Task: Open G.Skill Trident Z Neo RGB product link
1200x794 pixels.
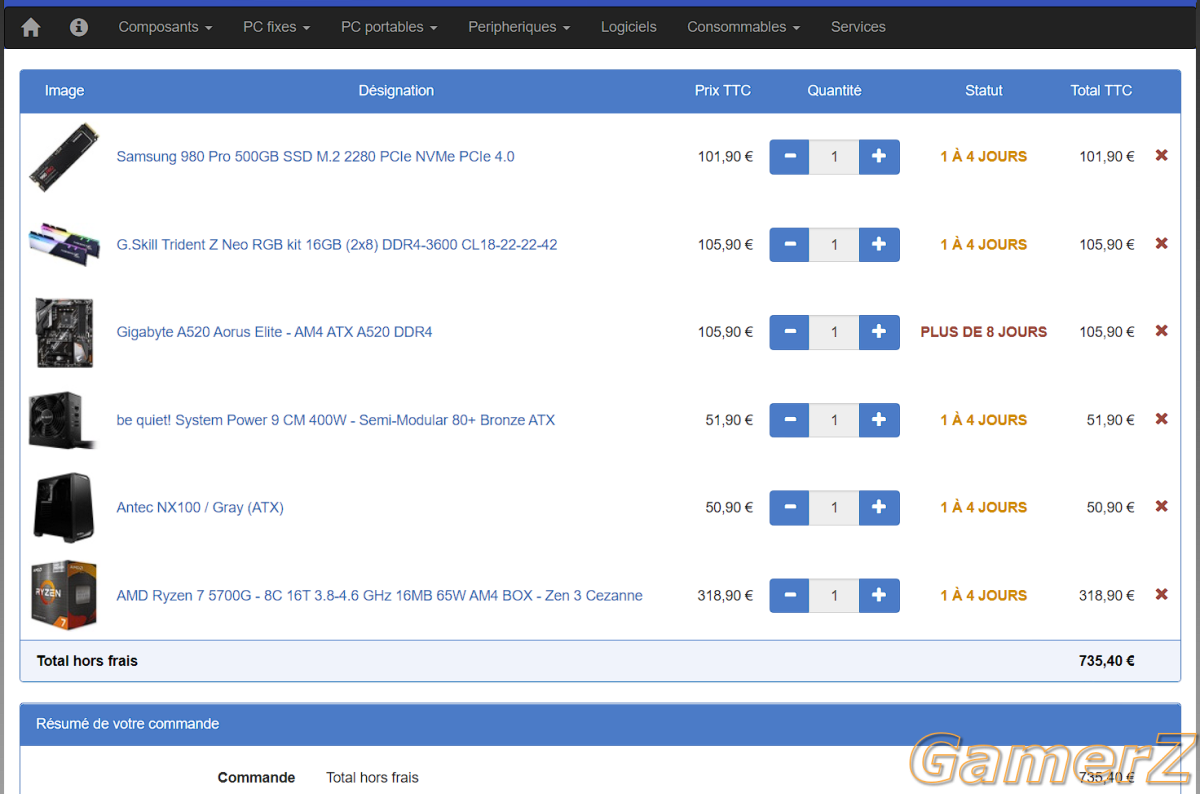Action: pos(337,244)
